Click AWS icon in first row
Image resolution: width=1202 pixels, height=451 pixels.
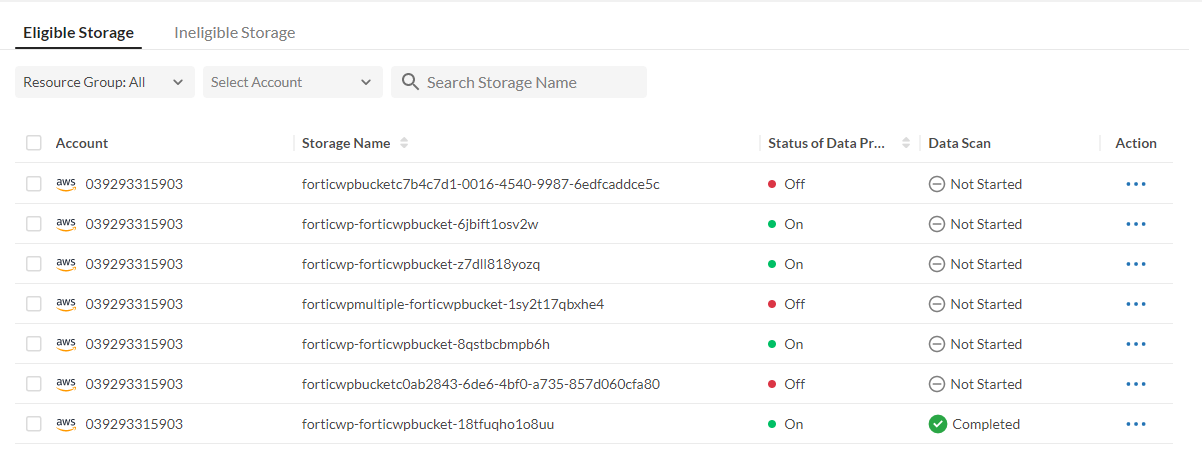[x=66, y=184]
